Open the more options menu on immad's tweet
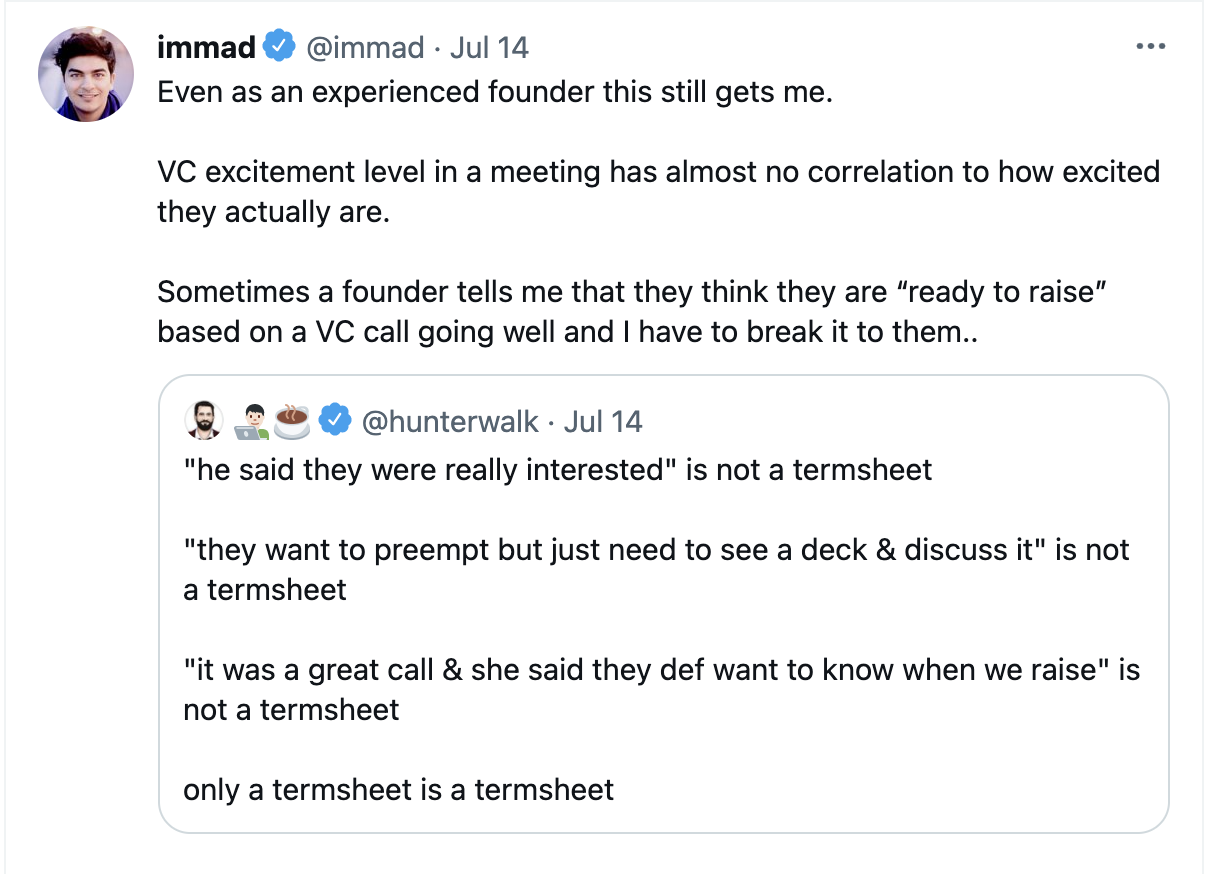This screenshot has width=1214, height=874. [x=1151, y=47]
